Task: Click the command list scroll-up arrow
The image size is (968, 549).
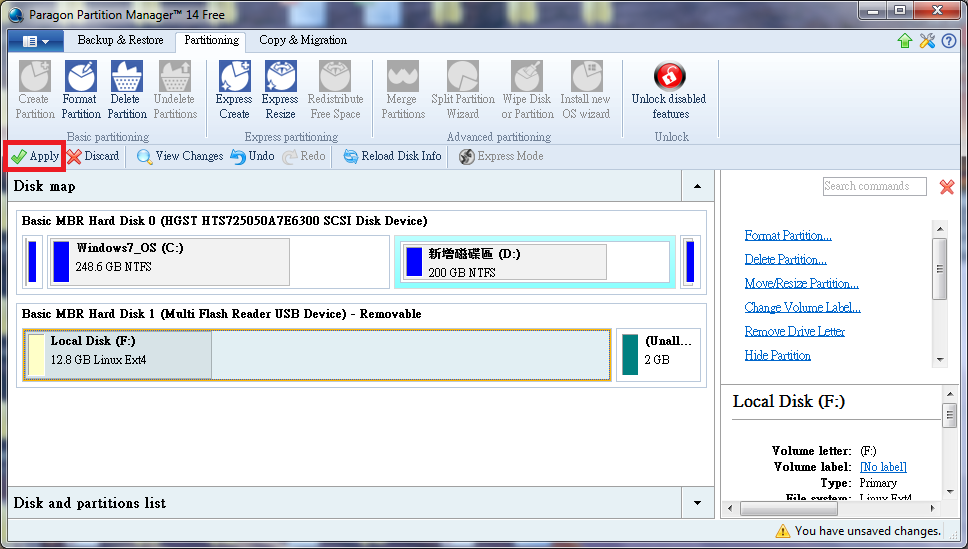Action: click(x=940, y=229)
